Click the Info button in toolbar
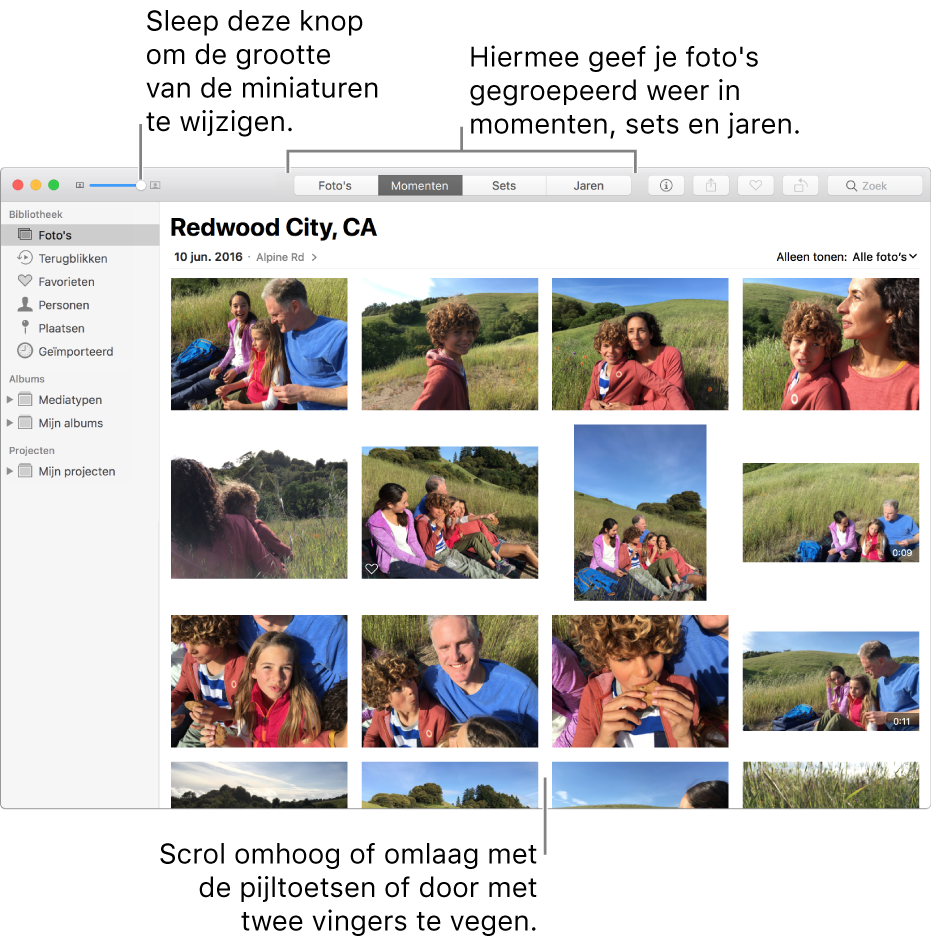 tap(666, 185)
